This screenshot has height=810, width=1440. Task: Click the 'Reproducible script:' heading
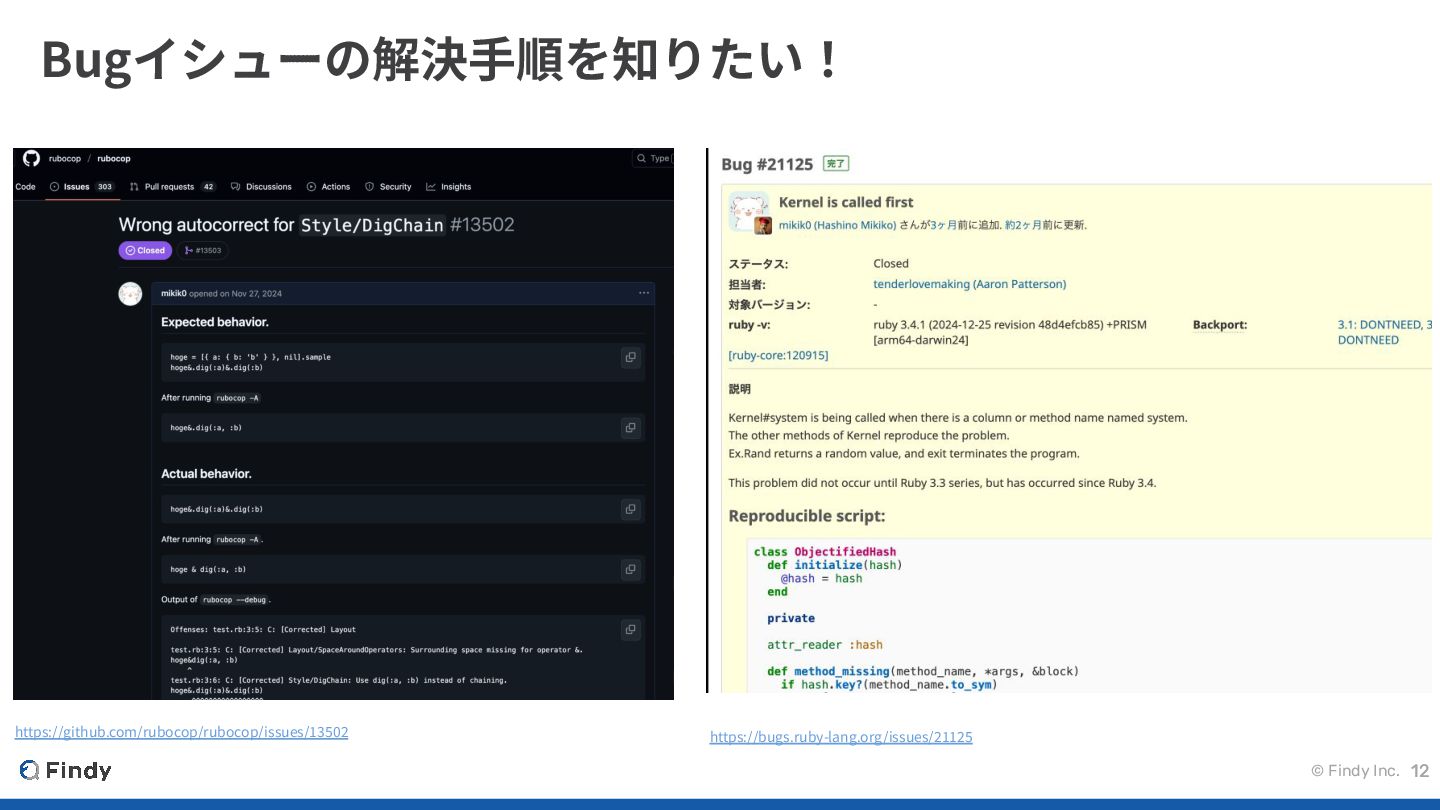(807, 516)
